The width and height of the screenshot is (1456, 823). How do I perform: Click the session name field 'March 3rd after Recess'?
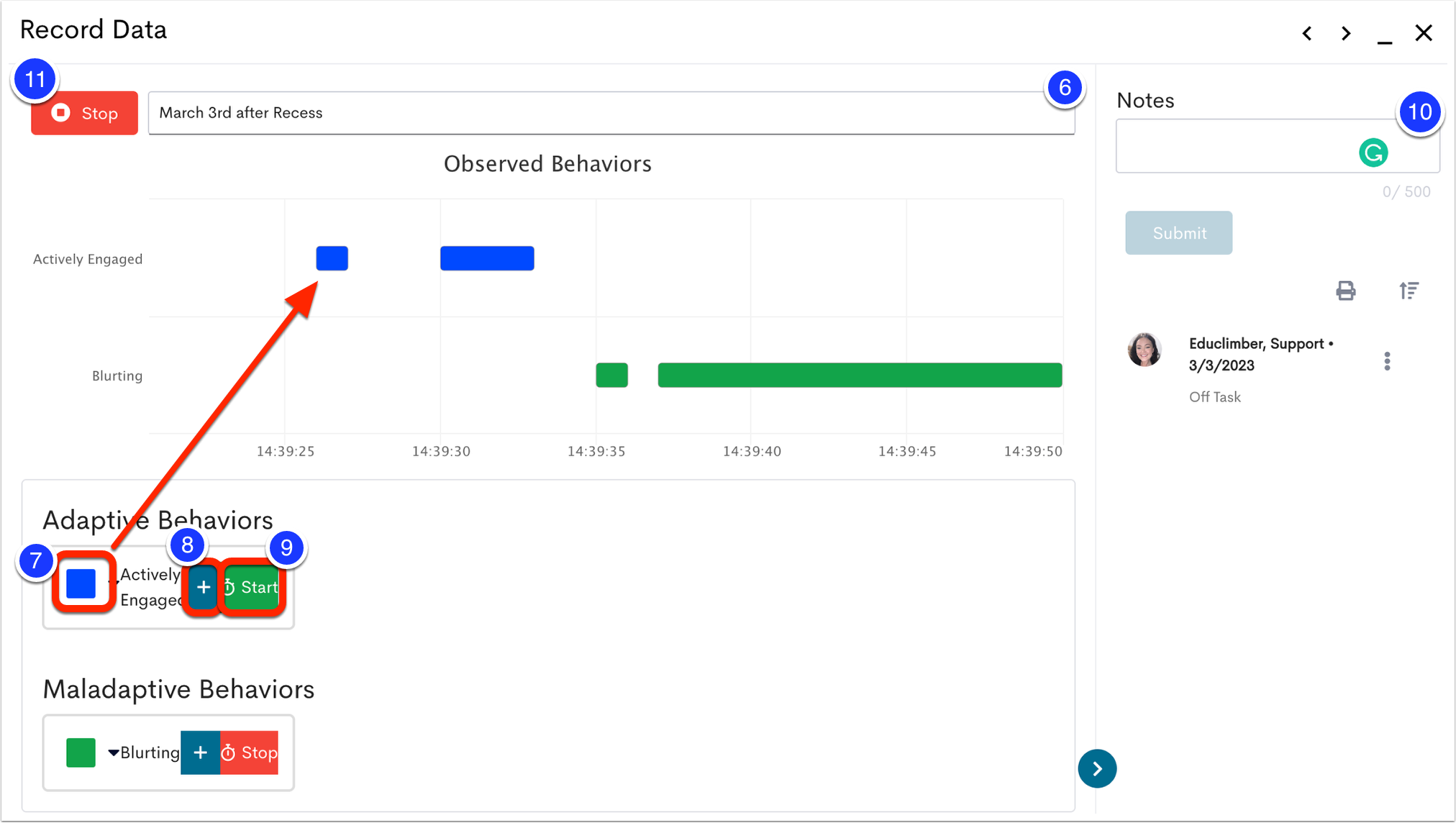point(611,113)
